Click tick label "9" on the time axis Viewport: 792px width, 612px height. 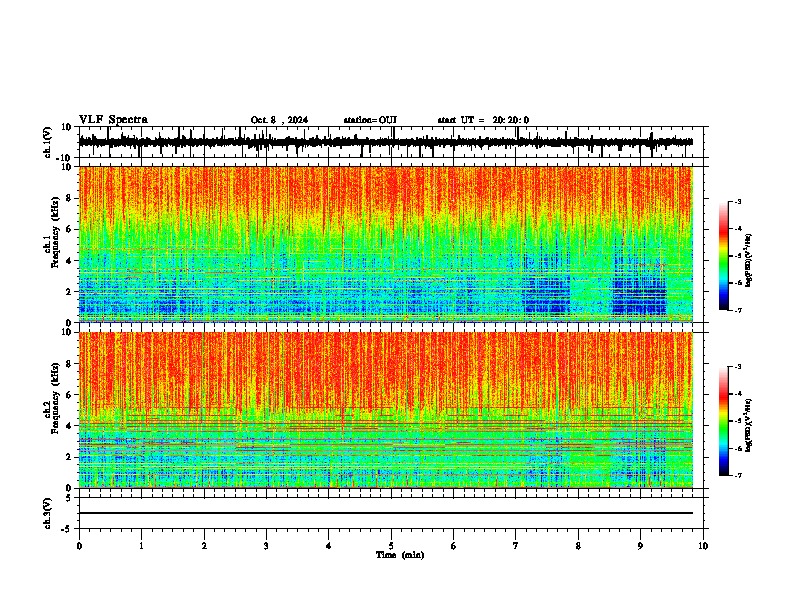(x=640, y=546)
